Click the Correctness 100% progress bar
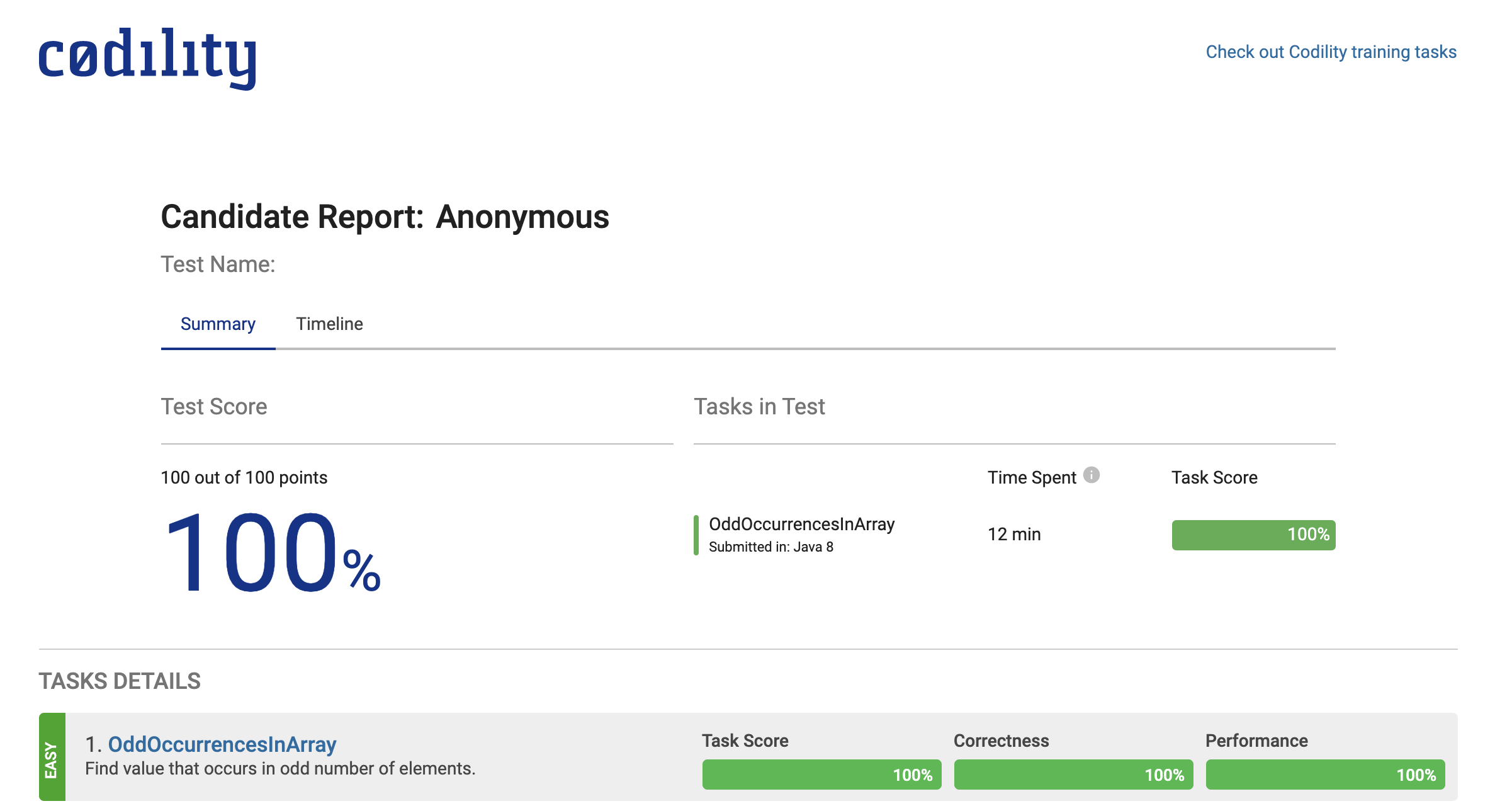 coord(1073,775)
